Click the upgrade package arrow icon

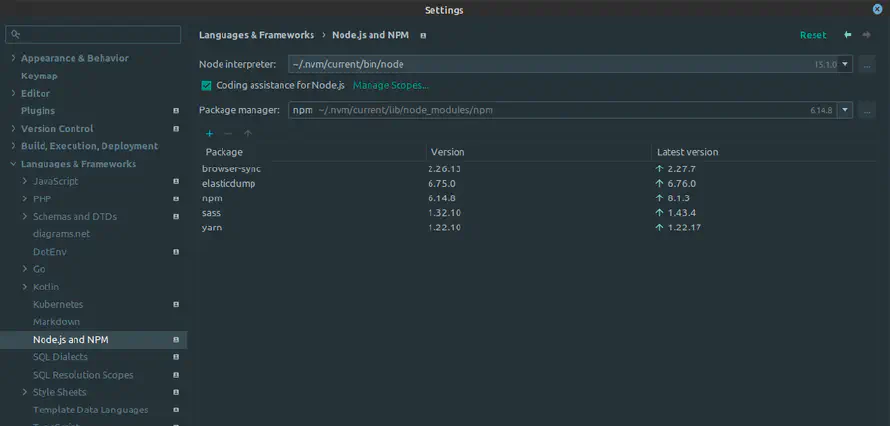(x=247, y=133)
